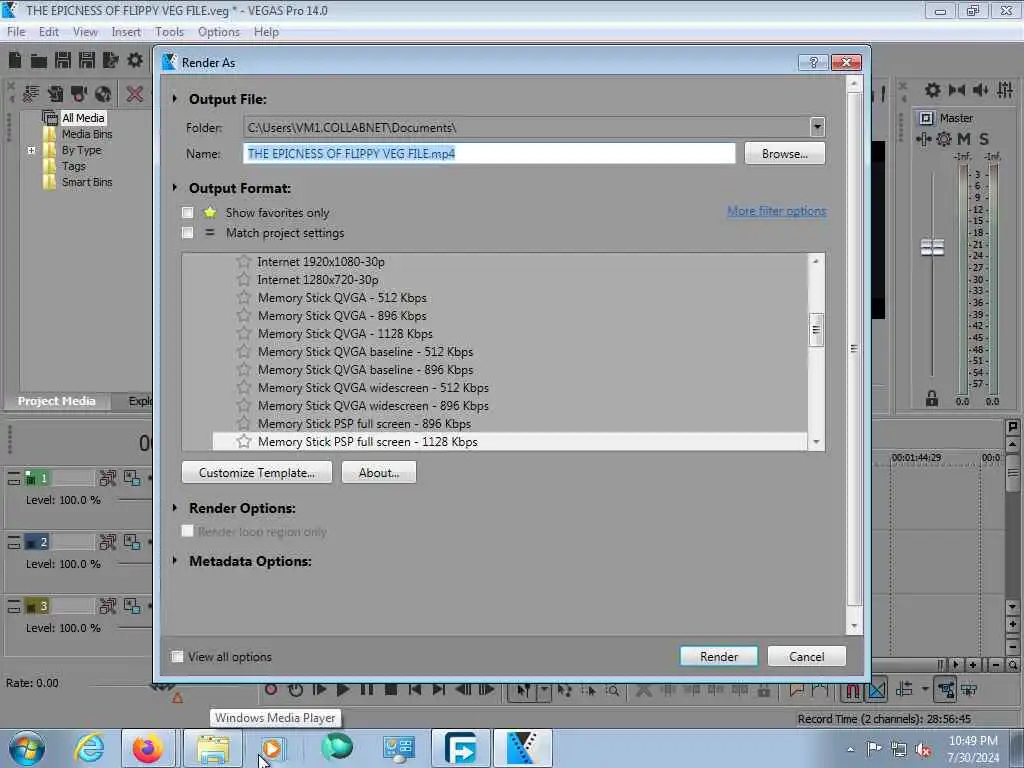
Task: Select the Internet 1280x720-30p template
Action: pyautogui.click(x=317, y=280)
